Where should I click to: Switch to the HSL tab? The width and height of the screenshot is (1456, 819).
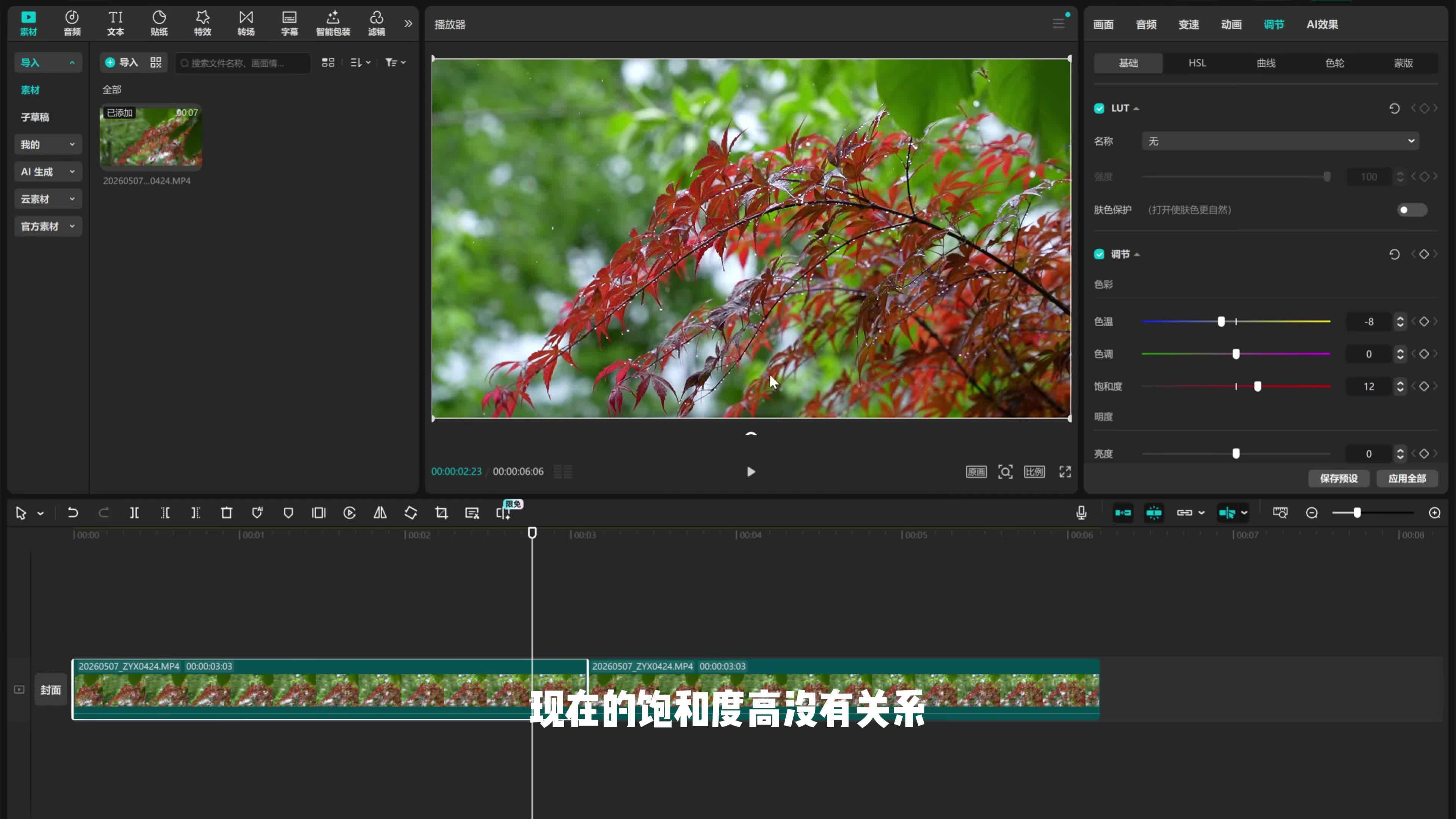1197,63
